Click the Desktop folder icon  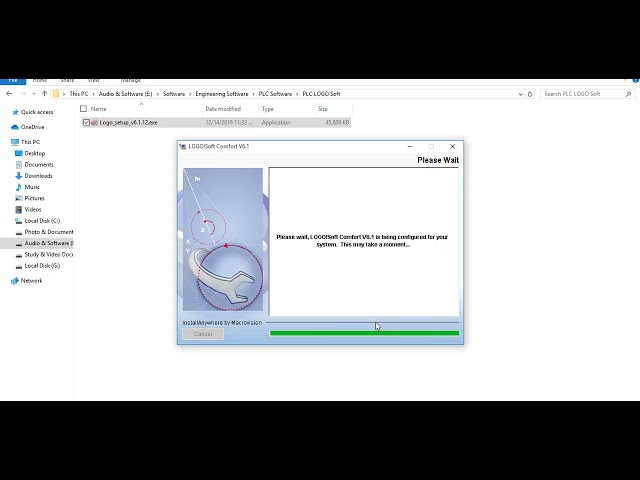[x=19, y=153]
